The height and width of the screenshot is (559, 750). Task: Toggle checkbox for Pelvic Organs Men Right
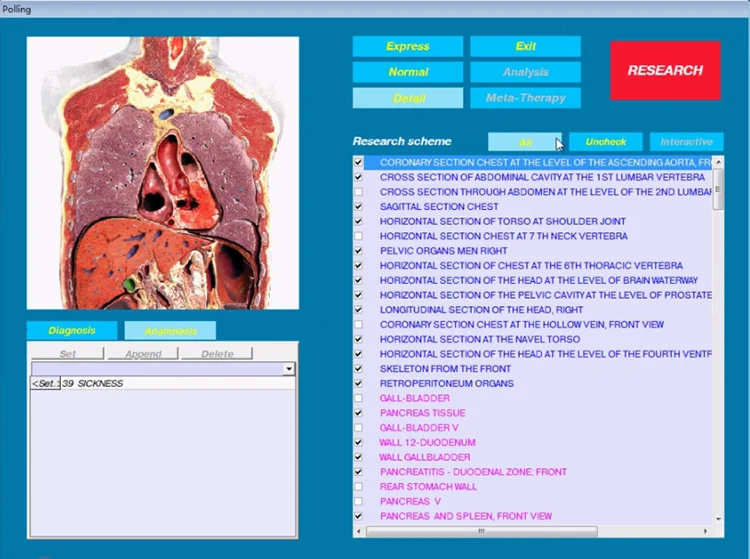(x=358, y=251)
